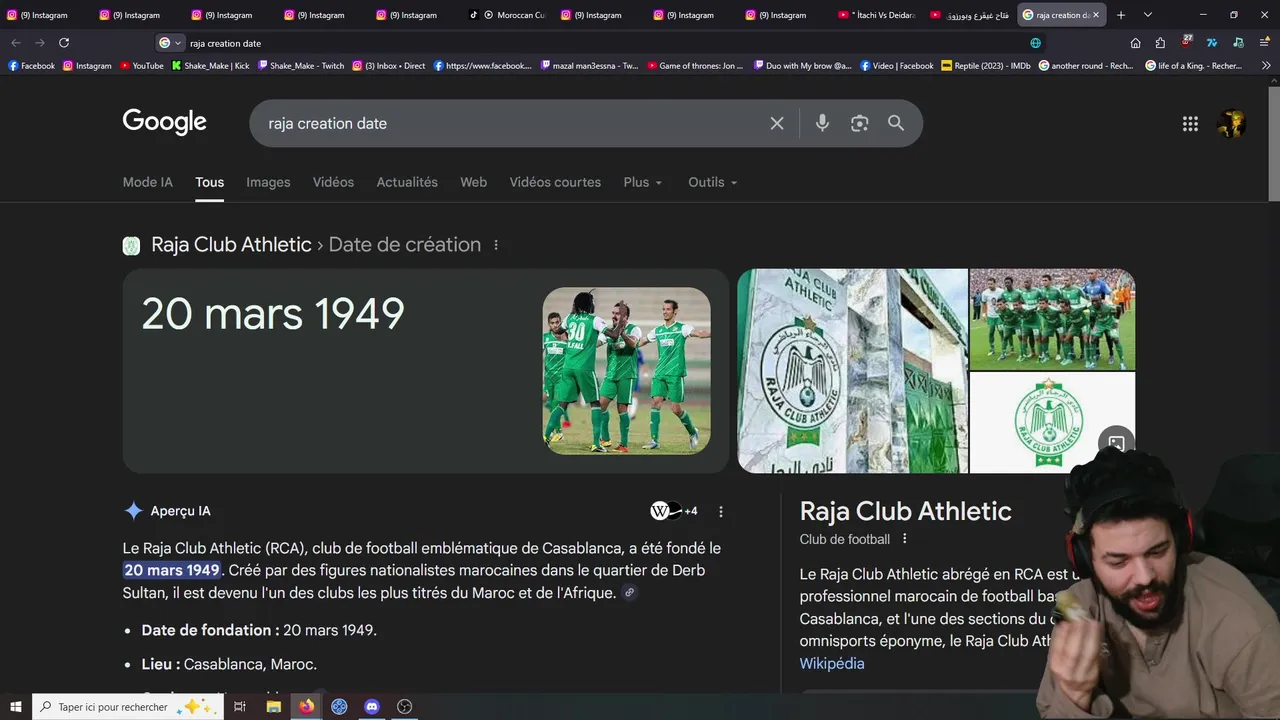
Task: Click Windows search box Taper ici pour rechercher
Action: coord(128,707)
